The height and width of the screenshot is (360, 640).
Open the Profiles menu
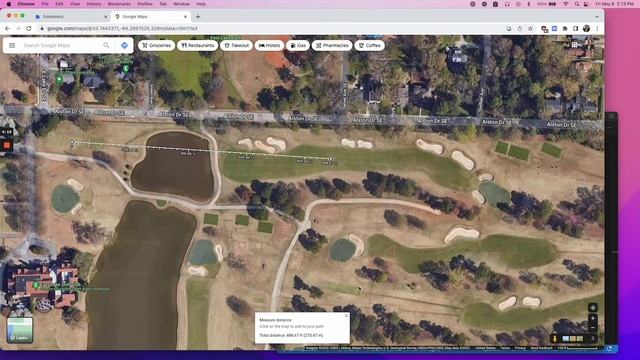click(x=144, y=4)
